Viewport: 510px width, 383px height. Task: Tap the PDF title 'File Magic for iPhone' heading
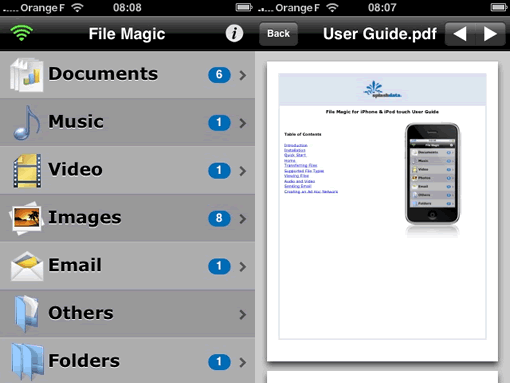pyautogui.click(x=382, y=112)
